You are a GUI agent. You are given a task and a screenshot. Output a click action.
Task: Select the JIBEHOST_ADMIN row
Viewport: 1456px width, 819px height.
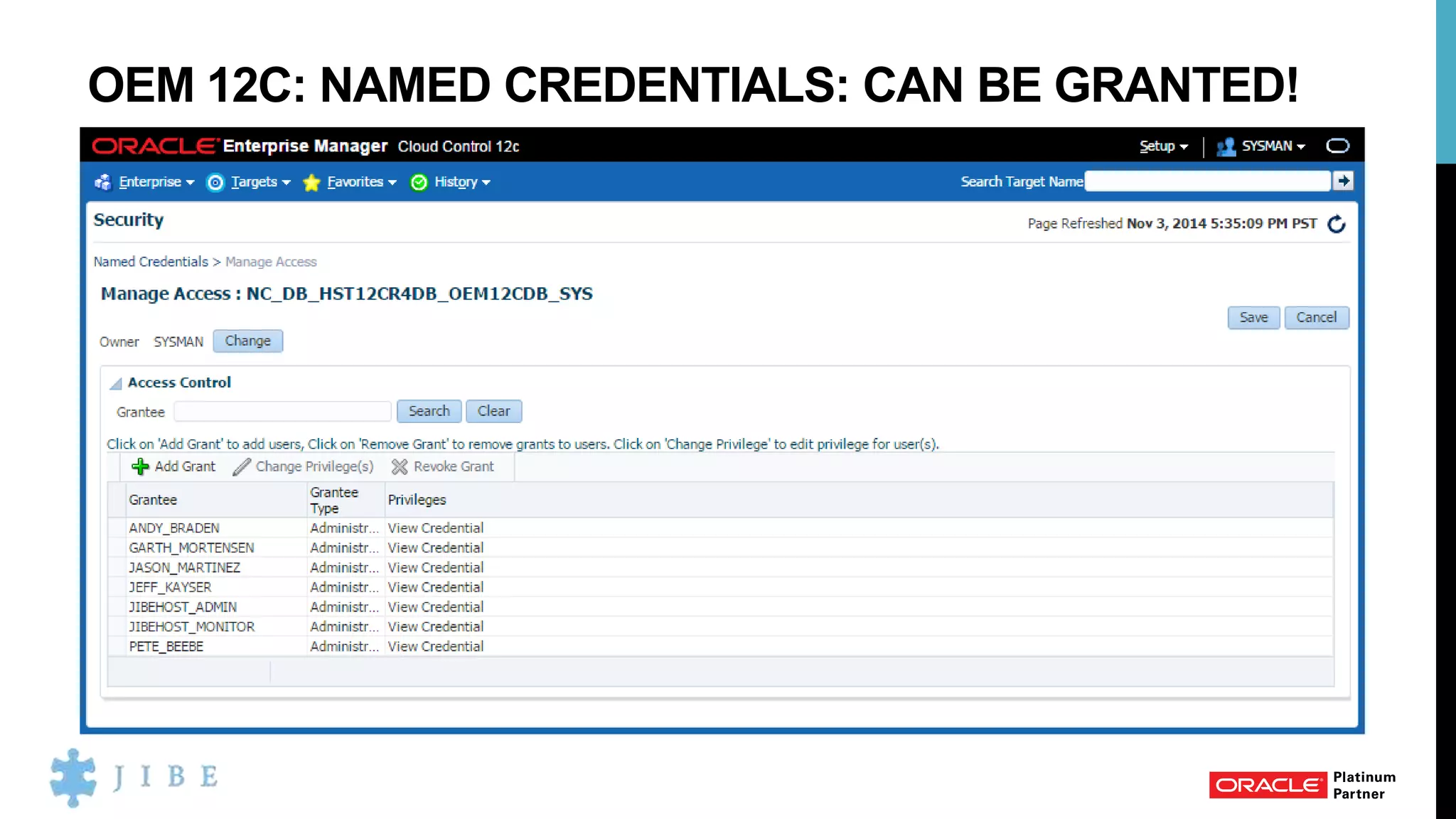pos(720,607)
